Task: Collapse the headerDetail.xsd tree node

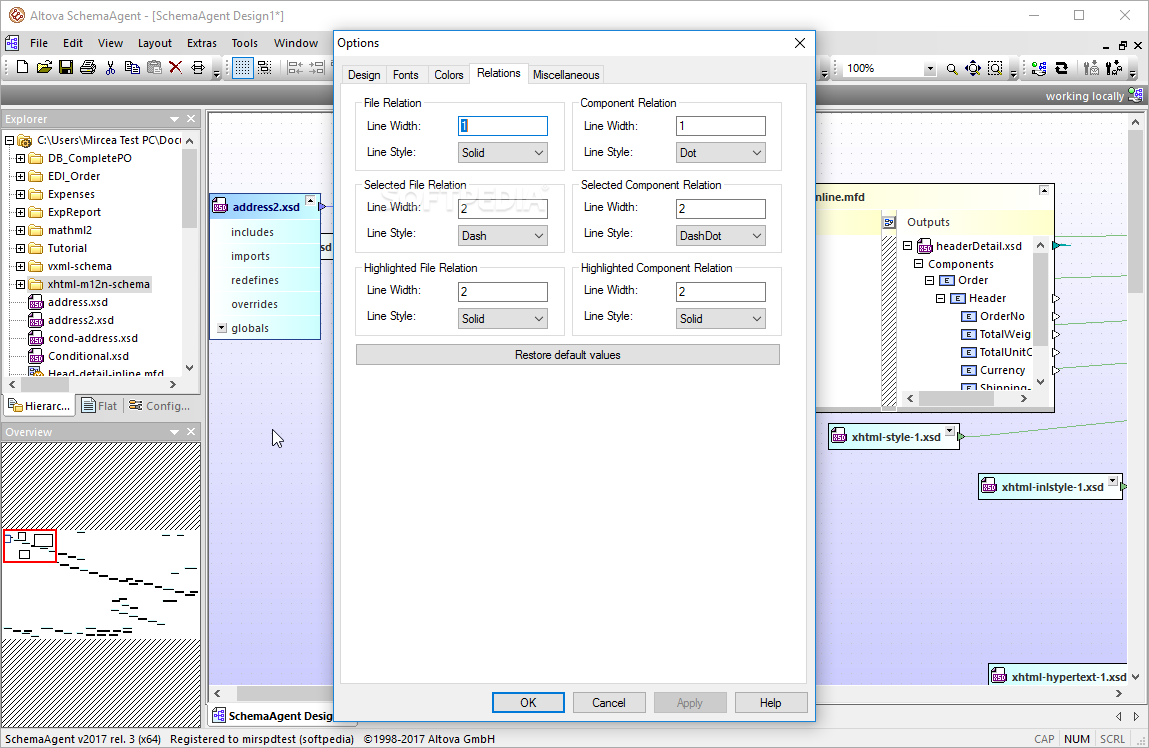Action: [x=908, y=246]
